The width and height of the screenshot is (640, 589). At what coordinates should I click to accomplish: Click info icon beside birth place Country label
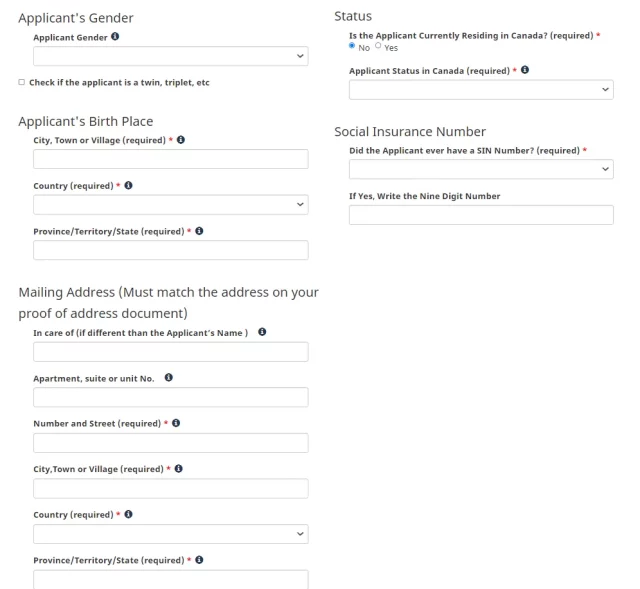pyautogui.click(x=129, y=185)
